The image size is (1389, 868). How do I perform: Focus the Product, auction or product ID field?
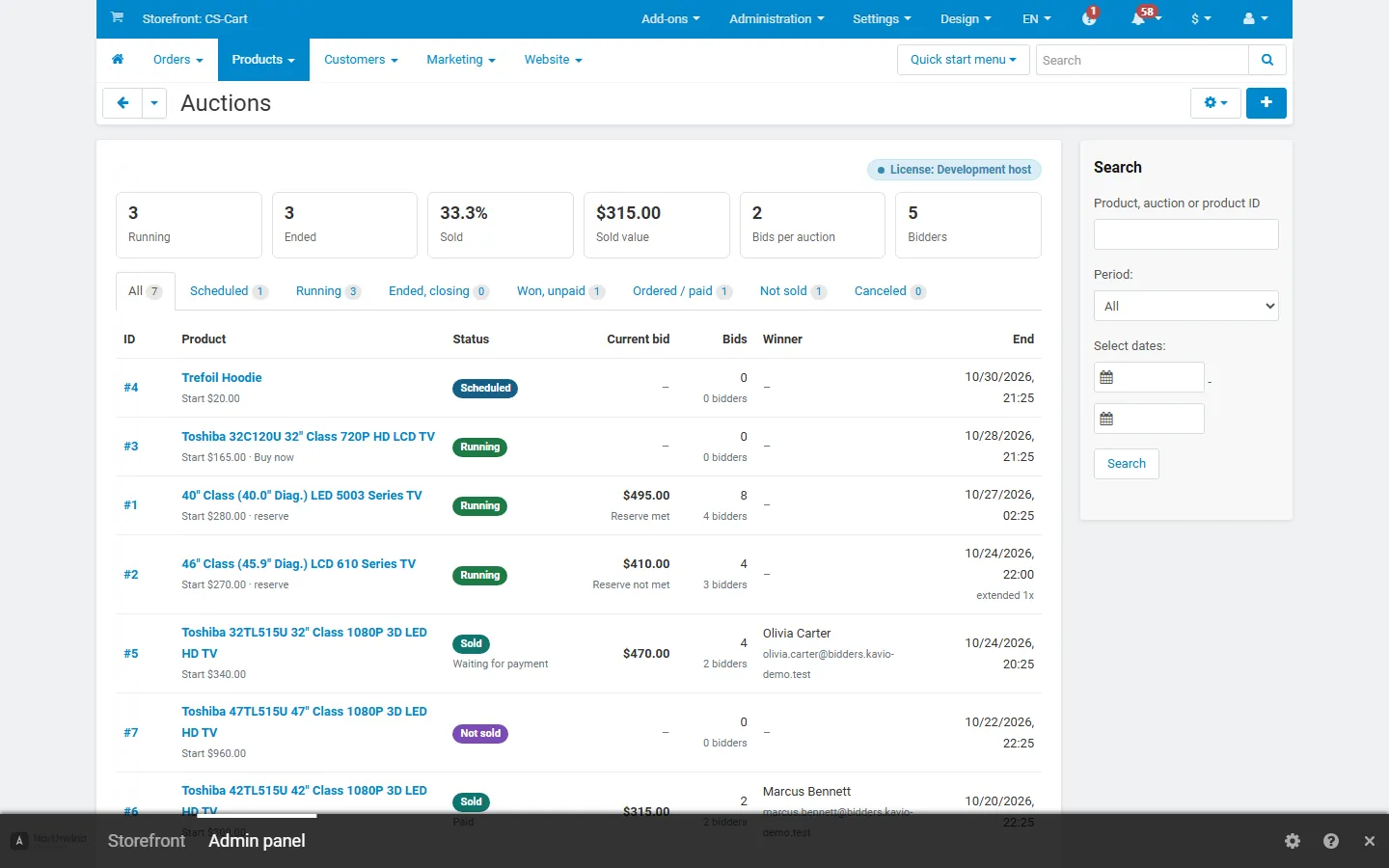[x=1186, y=234]
